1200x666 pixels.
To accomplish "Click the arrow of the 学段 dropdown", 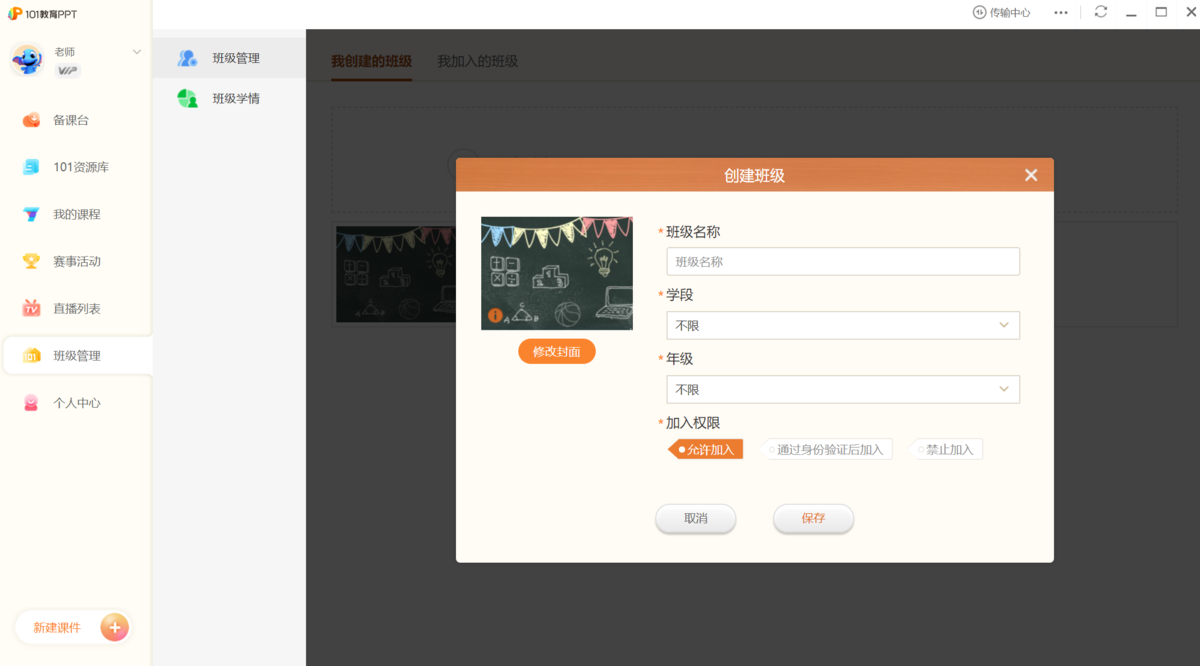I will point(1004,325).
